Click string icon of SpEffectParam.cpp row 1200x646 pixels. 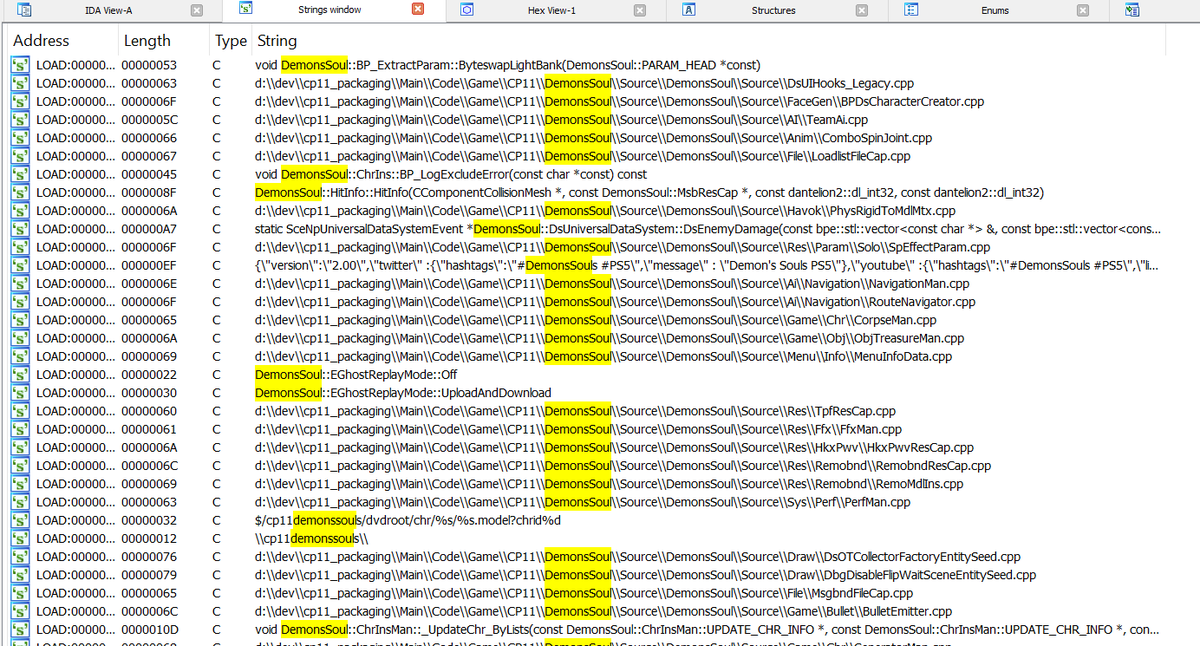[x=20, y=247]
